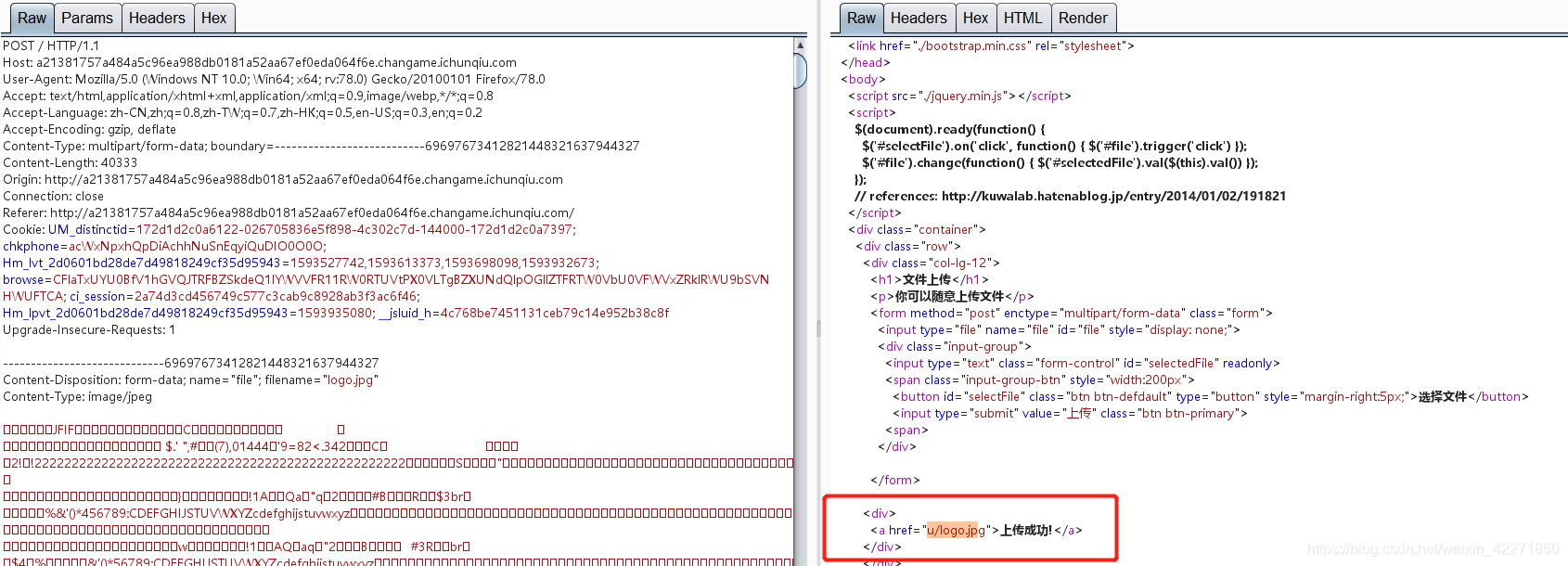
Task: Click the '#selectFile' click handler line
Action: (1055, 146)
